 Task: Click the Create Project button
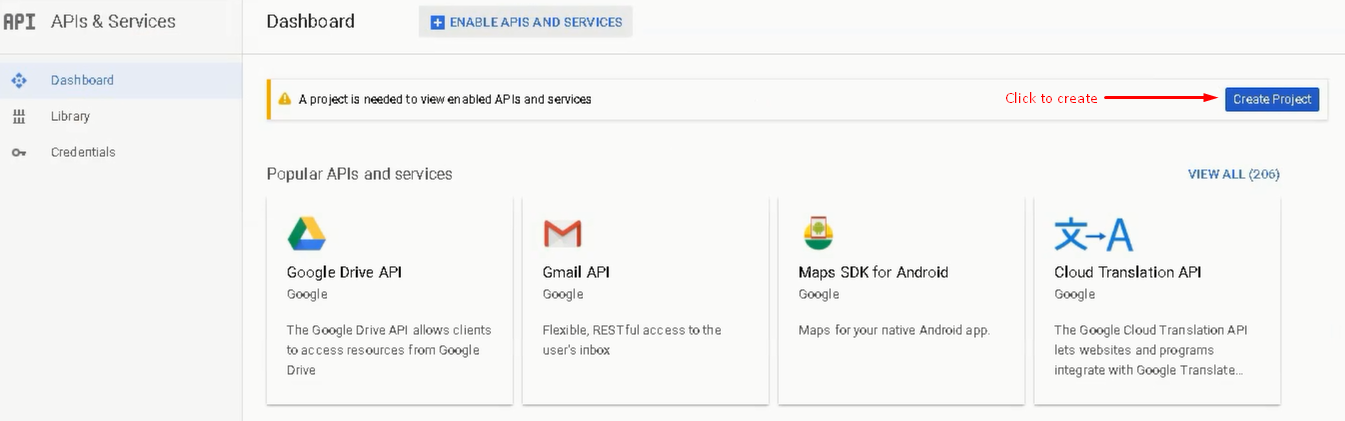(x=1272, y=99)
